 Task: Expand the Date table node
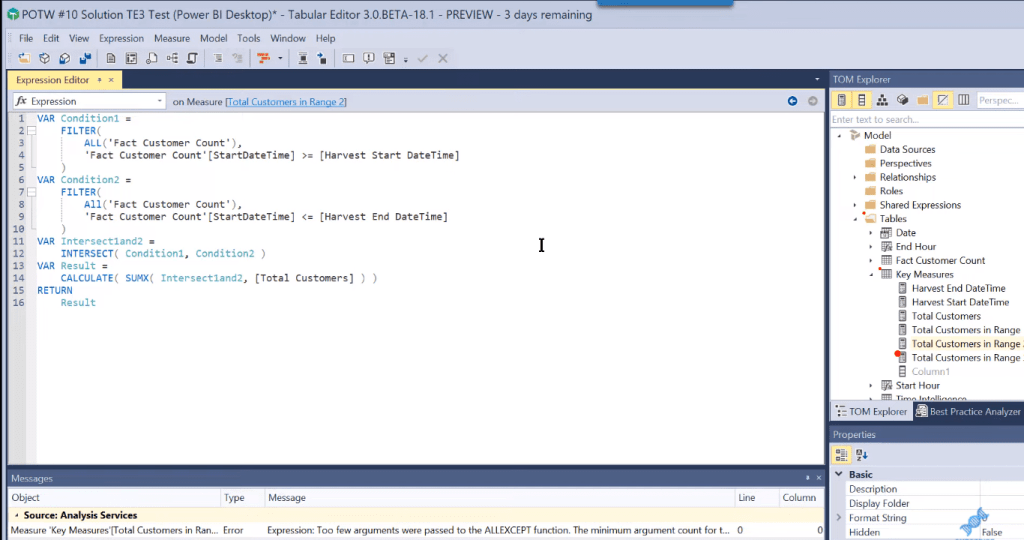tap(871, 233)
